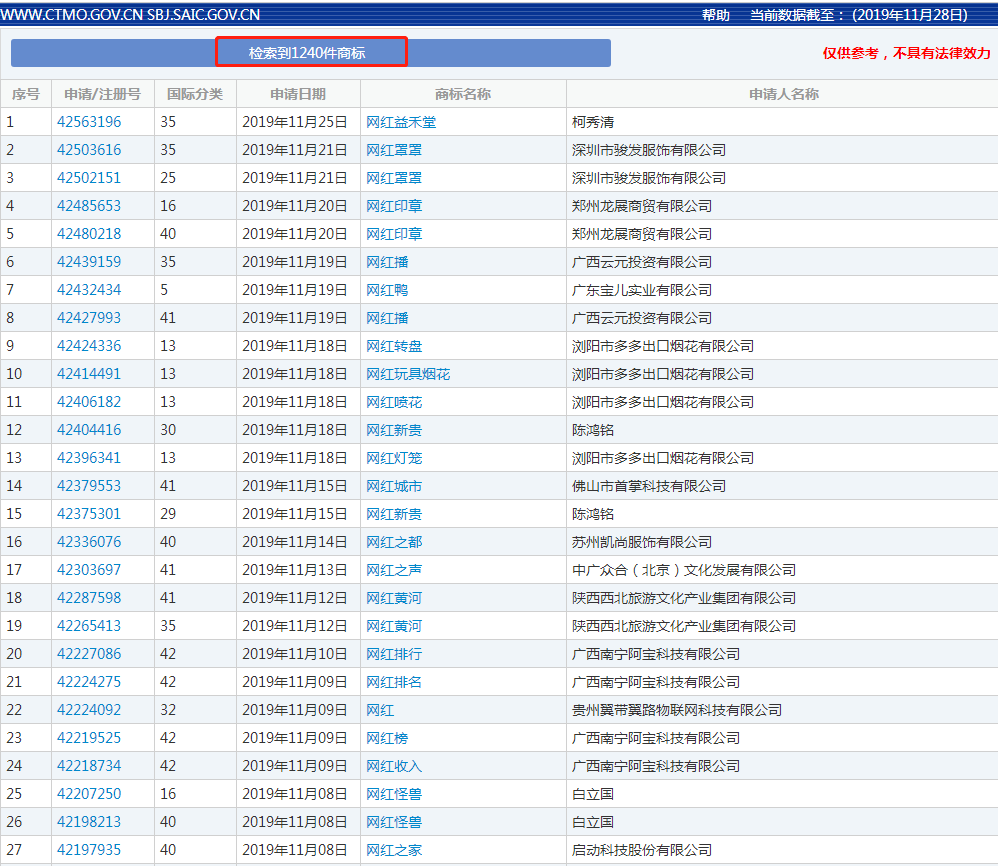Click the 商标名称 column header
Viewport: 998px width, 866px height.
click(463, 94)
